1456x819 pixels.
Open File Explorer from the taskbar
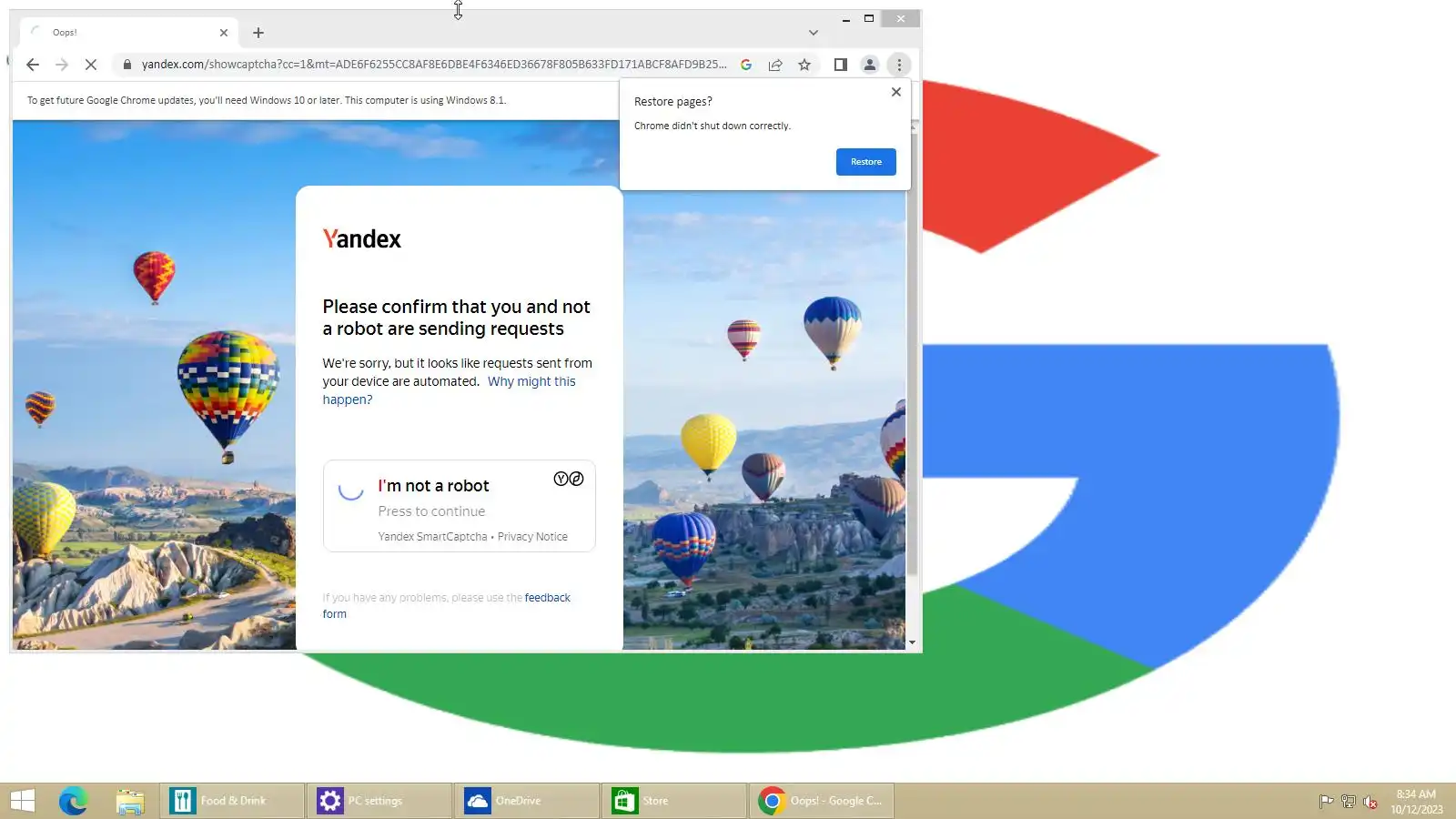point(130,801)
